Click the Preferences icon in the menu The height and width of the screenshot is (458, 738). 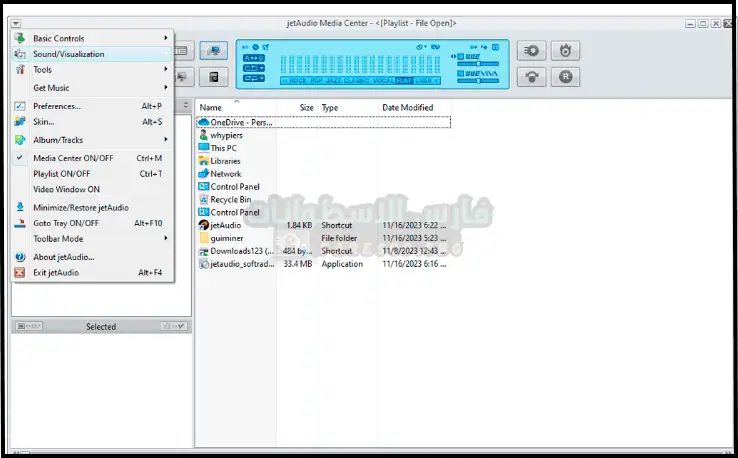pos(20,106)
